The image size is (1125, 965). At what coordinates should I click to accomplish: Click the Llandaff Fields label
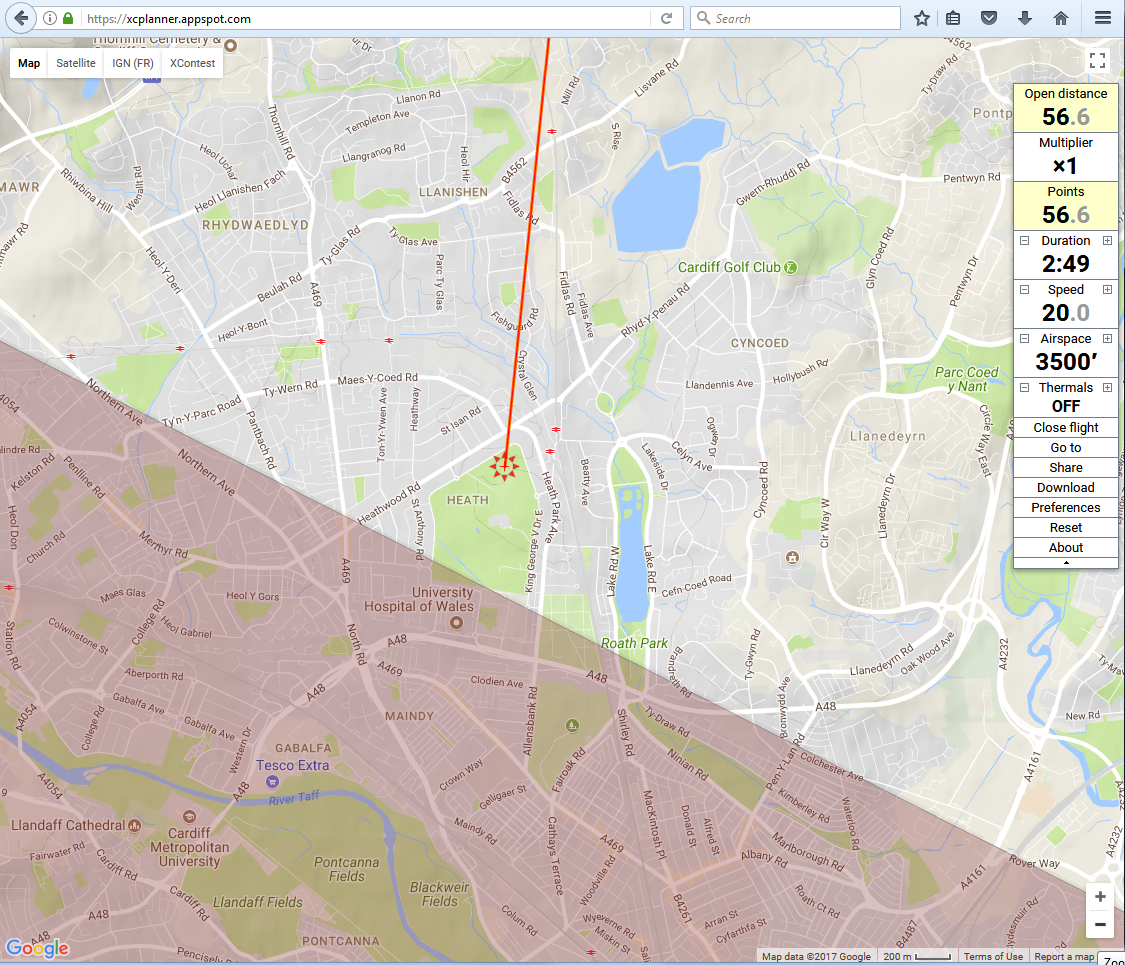coord(258,902)
